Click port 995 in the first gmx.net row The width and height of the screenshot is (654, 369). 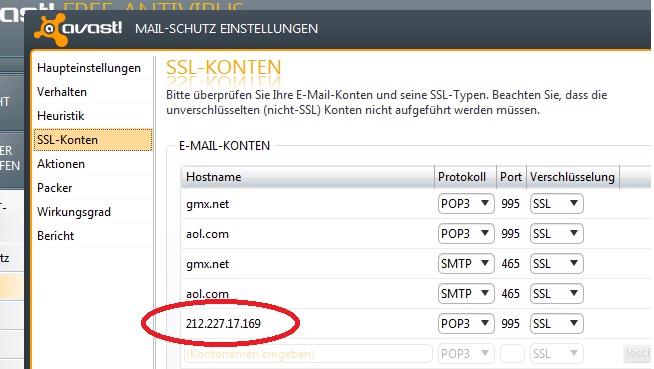tap(511, 204)
